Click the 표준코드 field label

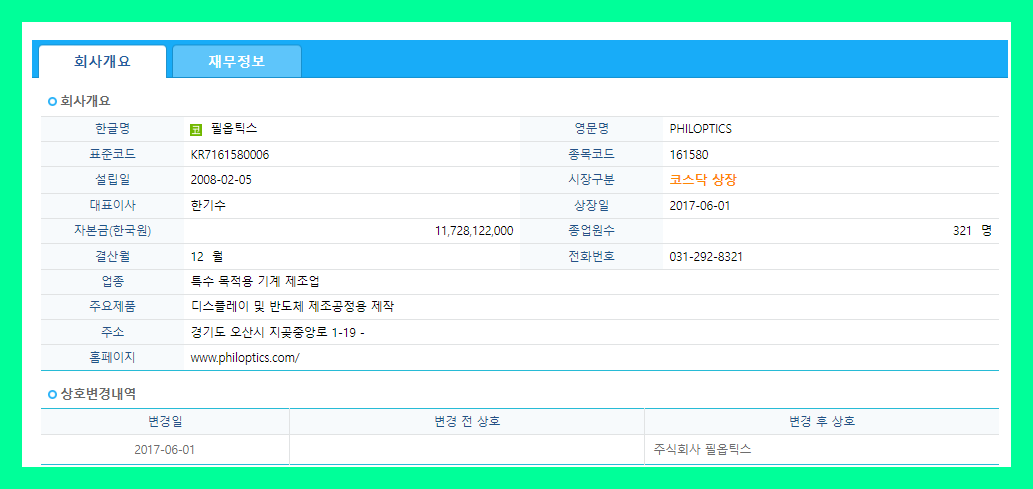(x=112, y=154)
